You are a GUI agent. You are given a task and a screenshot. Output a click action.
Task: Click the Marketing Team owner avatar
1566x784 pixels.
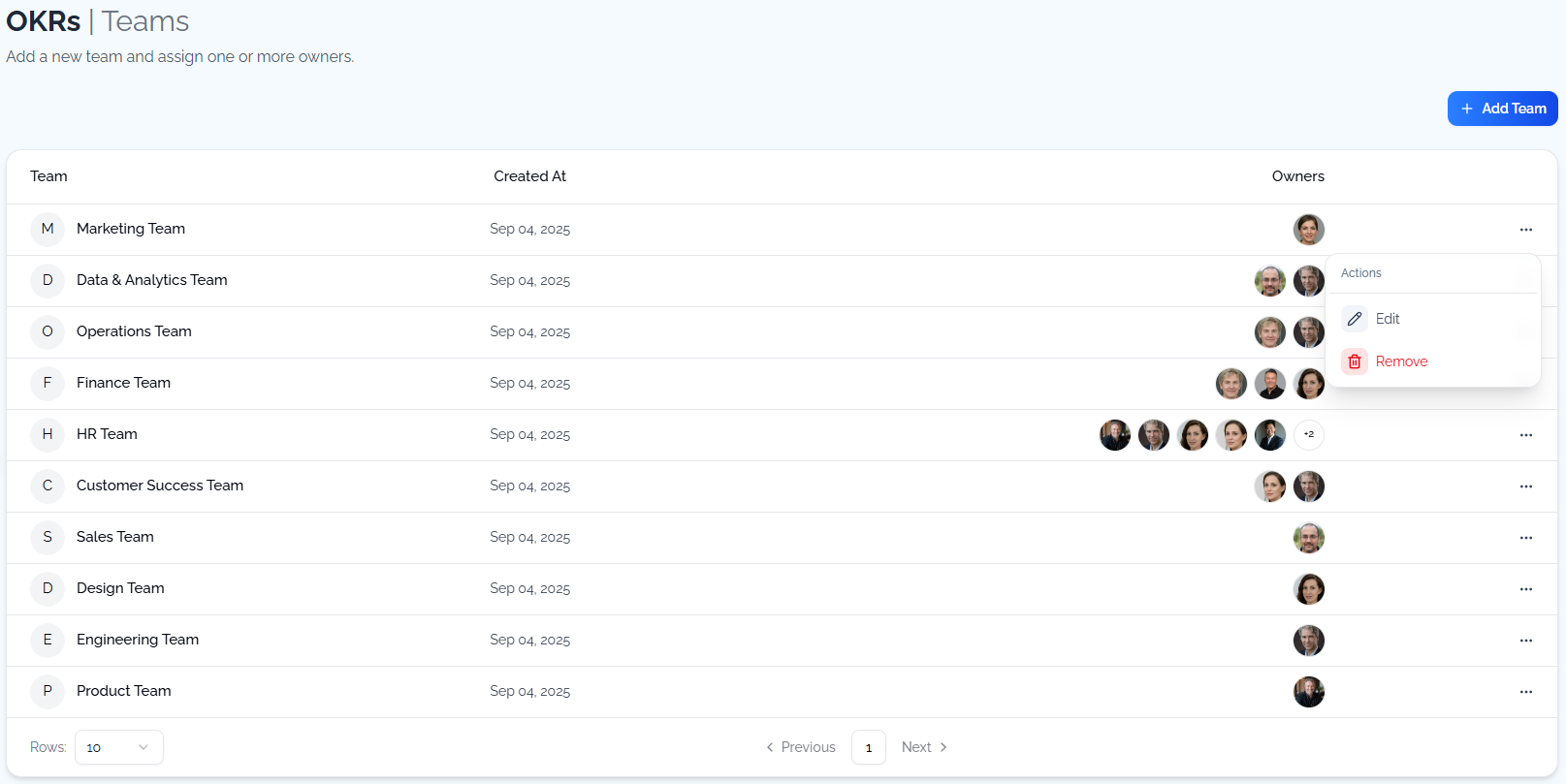coord(1308,230)
